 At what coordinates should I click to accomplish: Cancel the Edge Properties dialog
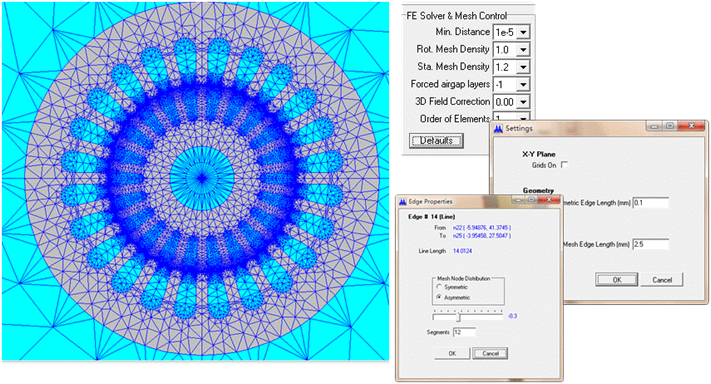(490, 353)
